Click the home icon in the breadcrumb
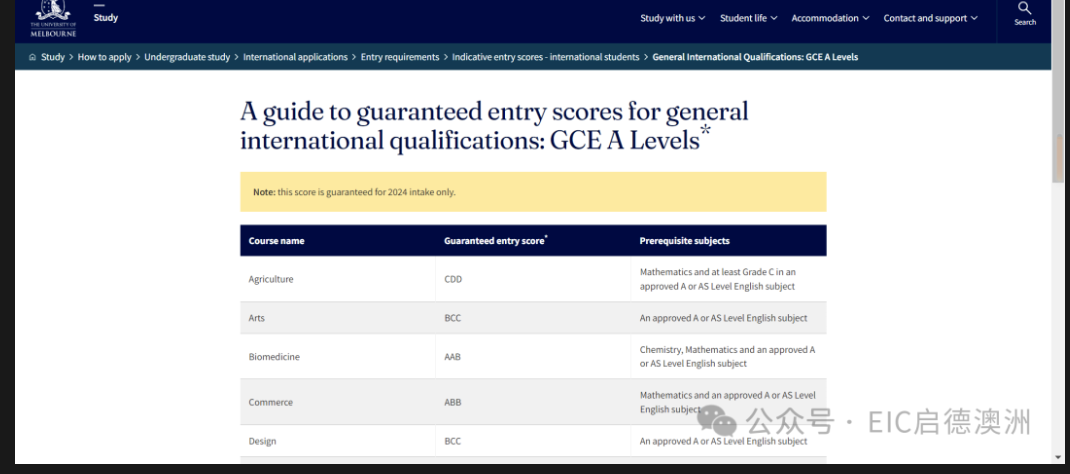 33,57
